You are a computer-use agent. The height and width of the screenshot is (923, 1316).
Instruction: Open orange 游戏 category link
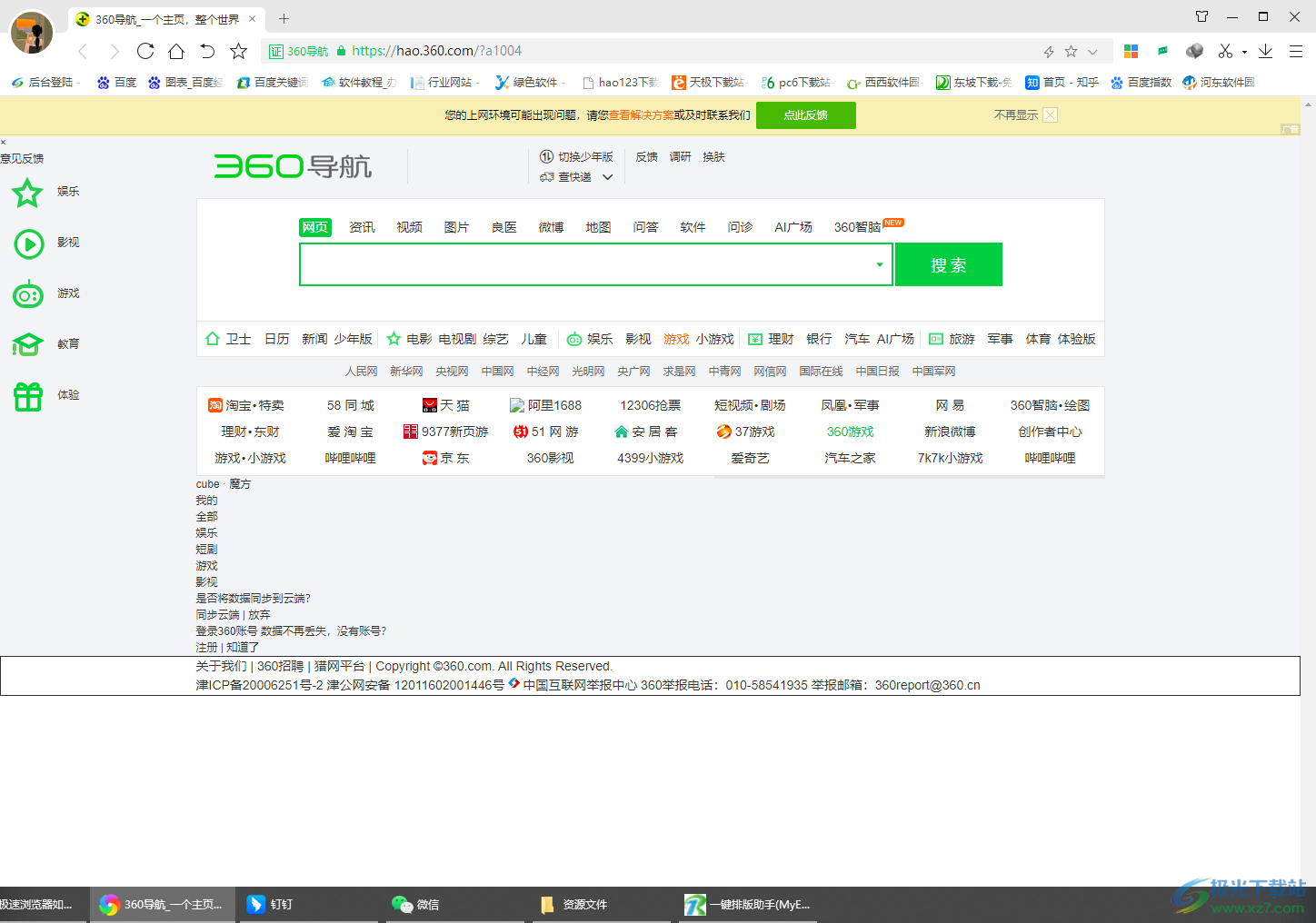[676, 339]
